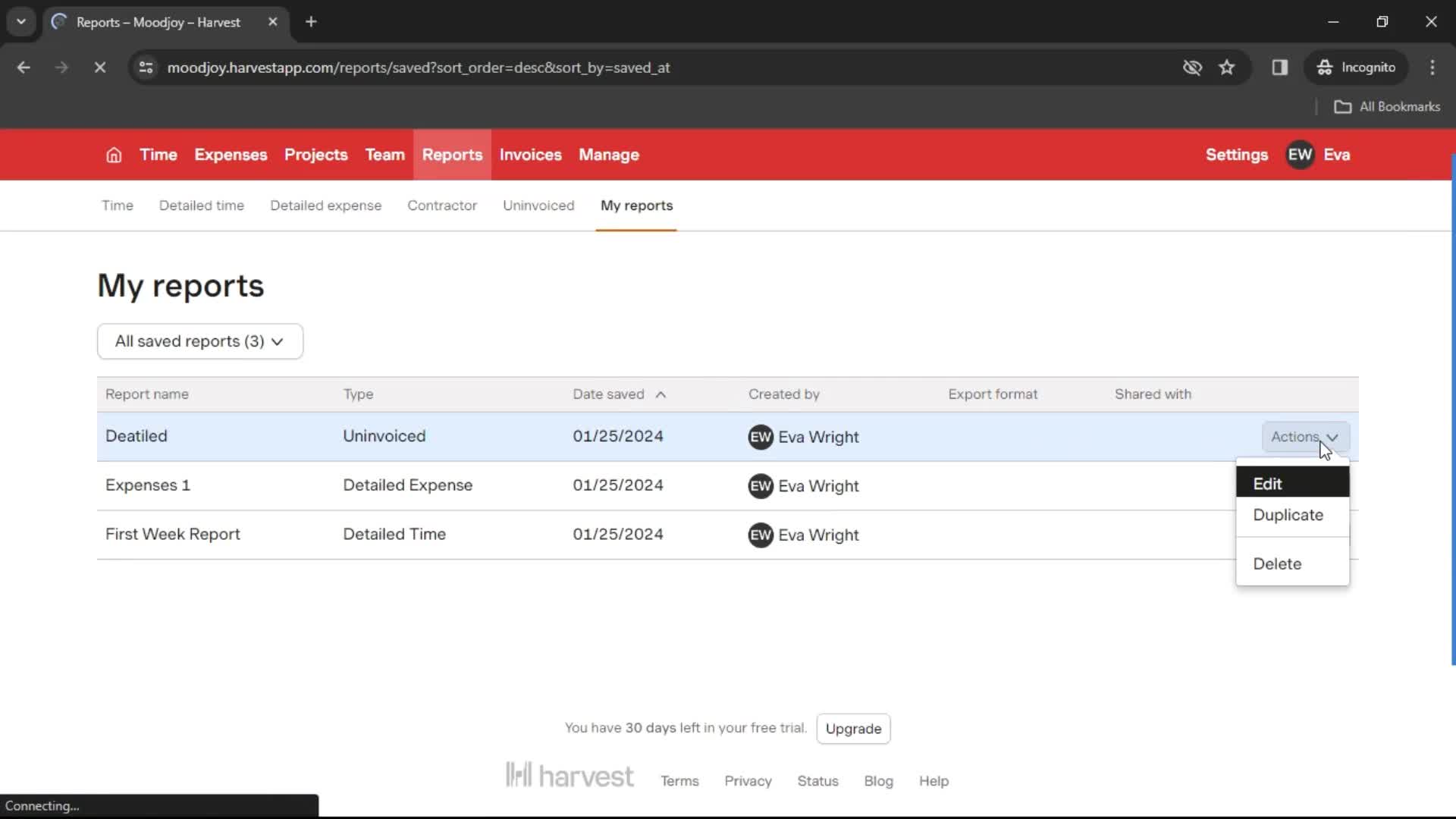
Task: Go to Harvest home icon
Action: point(114,155)
